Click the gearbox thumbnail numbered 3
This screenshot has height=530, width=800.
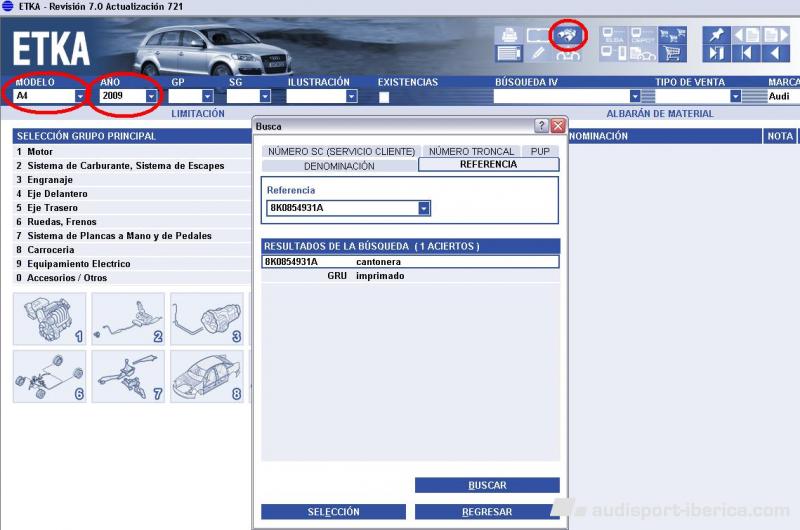[x=207, y=319]
